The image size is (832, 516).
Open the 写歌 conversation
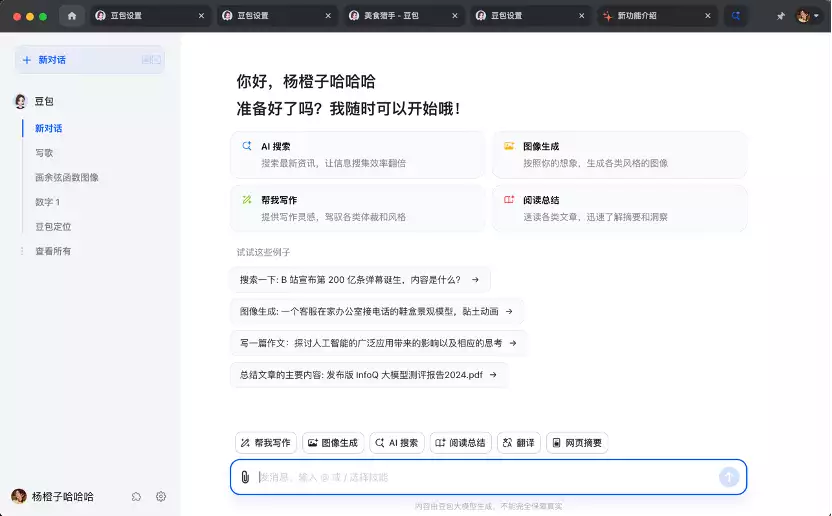[44, 153]
